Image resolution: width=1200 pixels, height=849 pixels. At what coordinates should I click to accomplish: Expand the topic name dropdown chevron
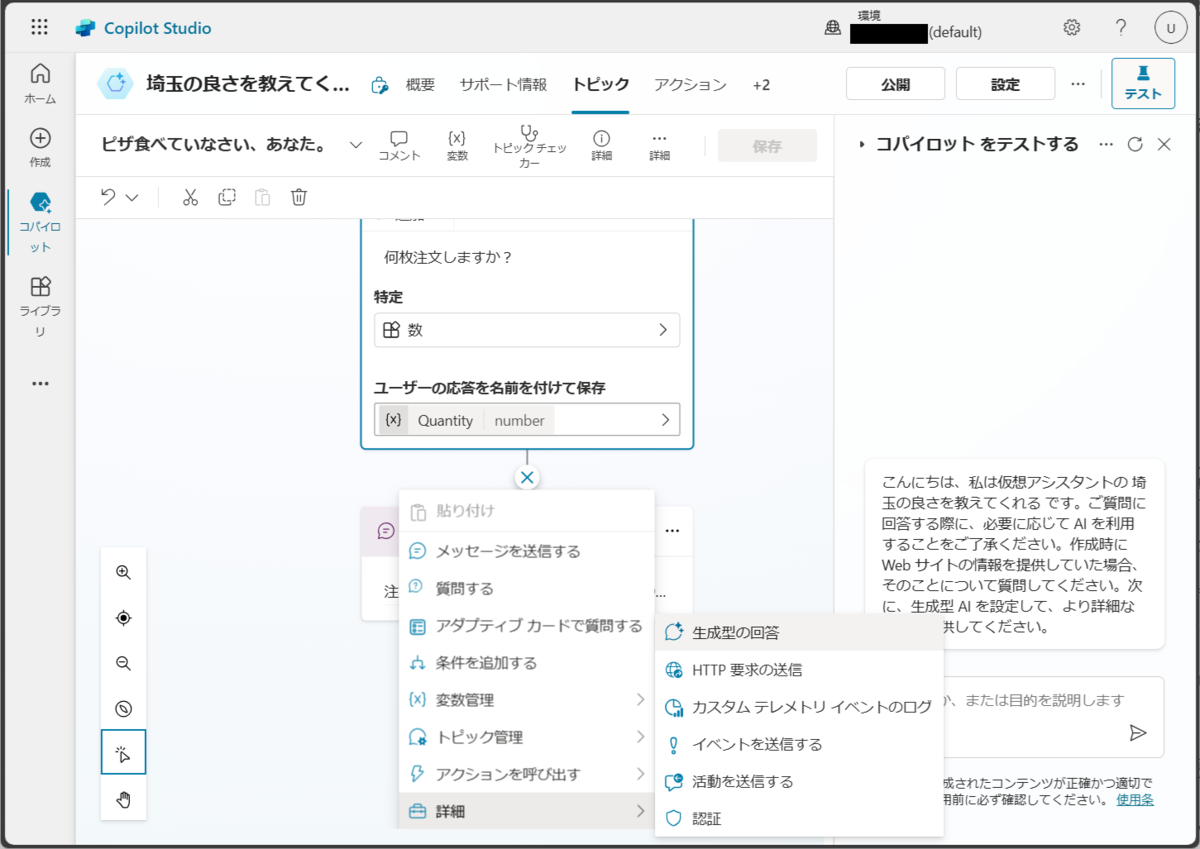pyautogui.click(x=356, y=146)
